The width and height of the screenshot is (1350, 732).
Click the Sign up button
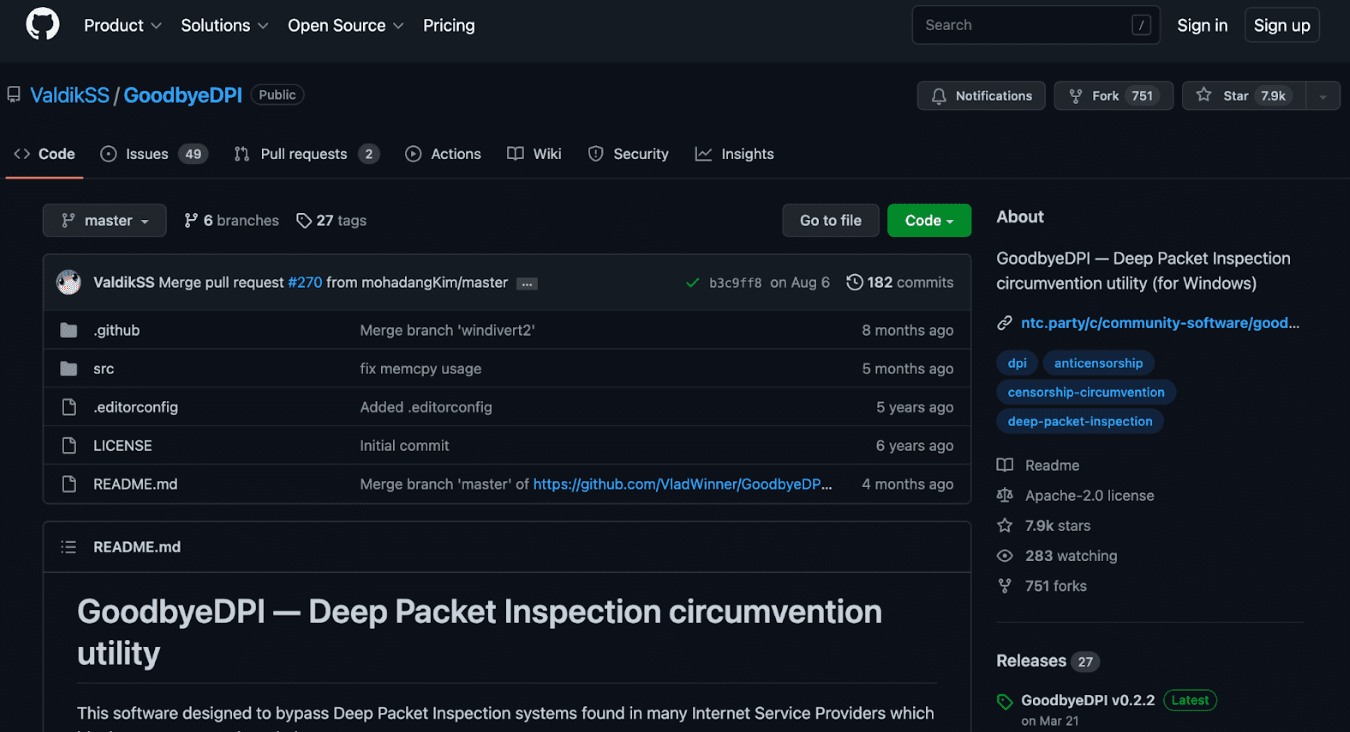(1282, 25)
